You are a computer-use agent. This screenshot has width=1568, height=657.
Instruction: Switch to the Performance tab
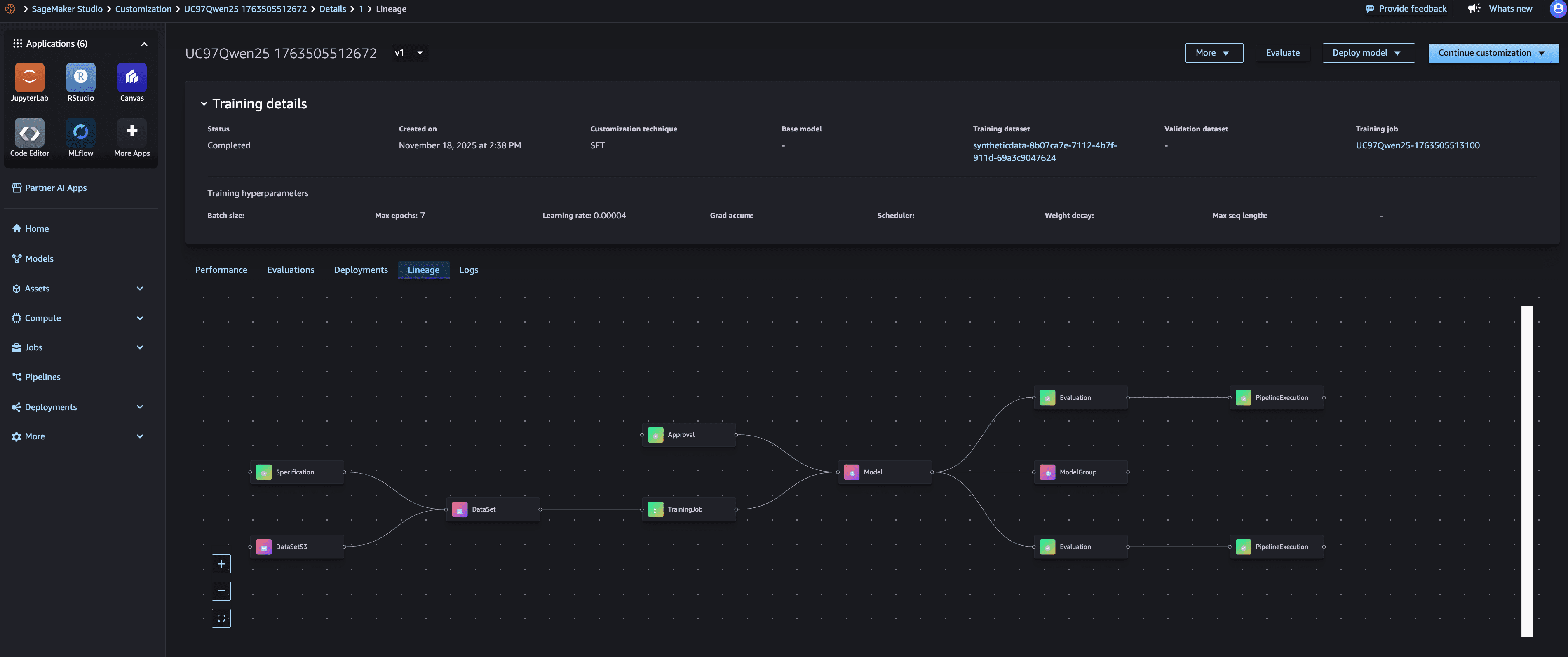click(221, 270)
